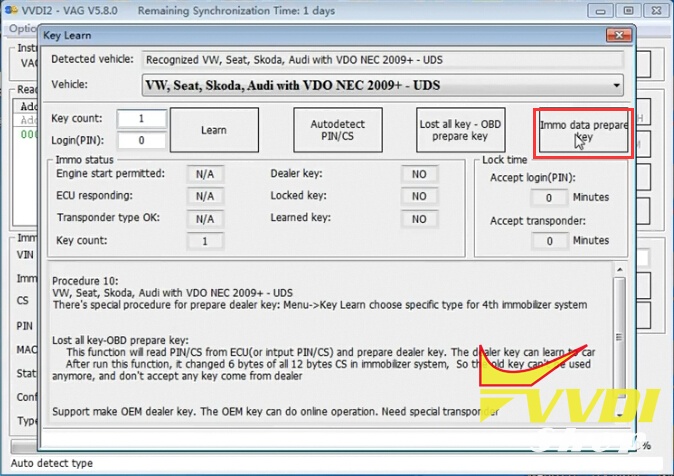Click the Dealer key NO value

pos(420,174)
